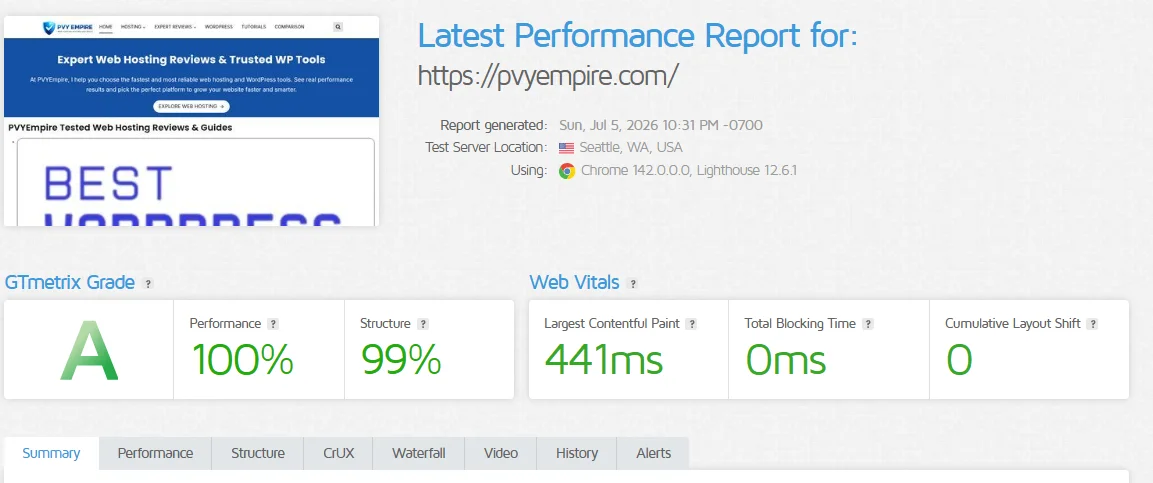Click Chrome 142.0.0.0, Lighthouse 12.6.1 text

[689, 171]
